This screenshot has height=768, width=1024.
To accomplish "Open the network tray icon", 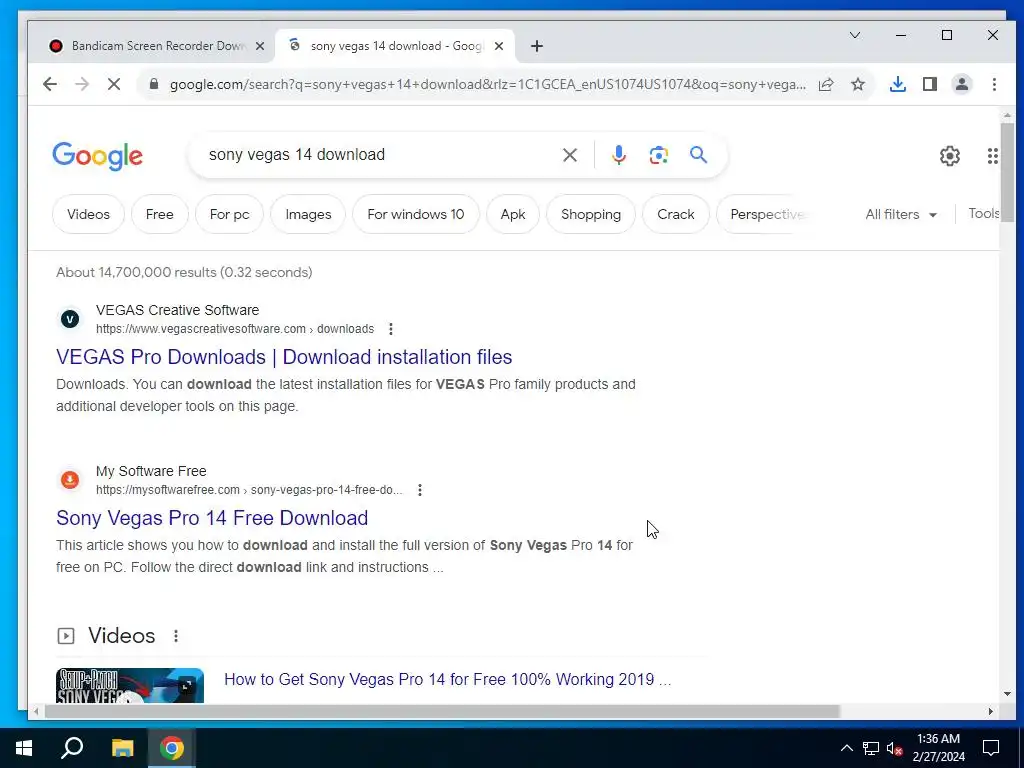I will (871, 748).
